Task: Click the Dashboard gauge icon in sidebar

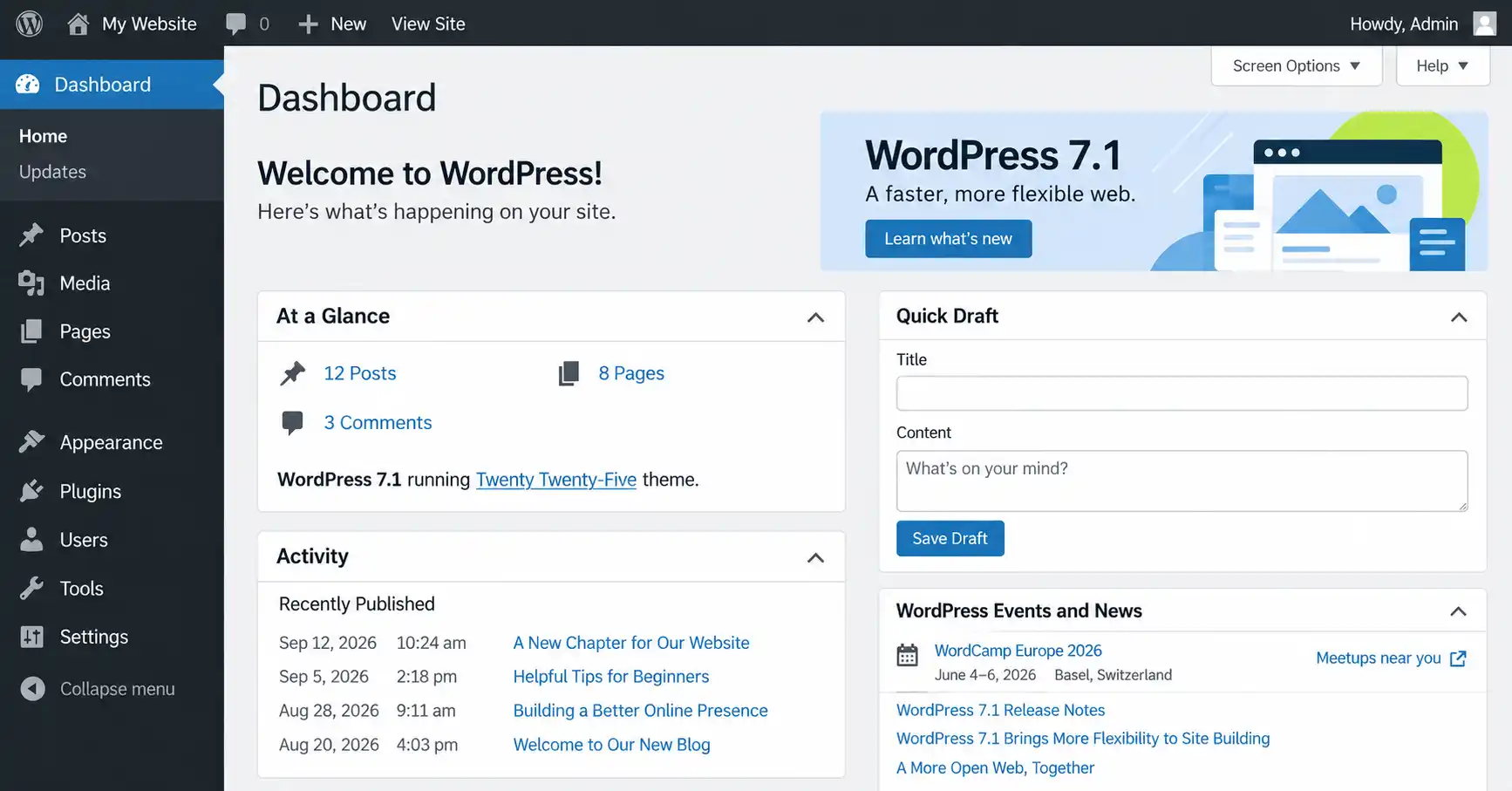Action: 28,85
